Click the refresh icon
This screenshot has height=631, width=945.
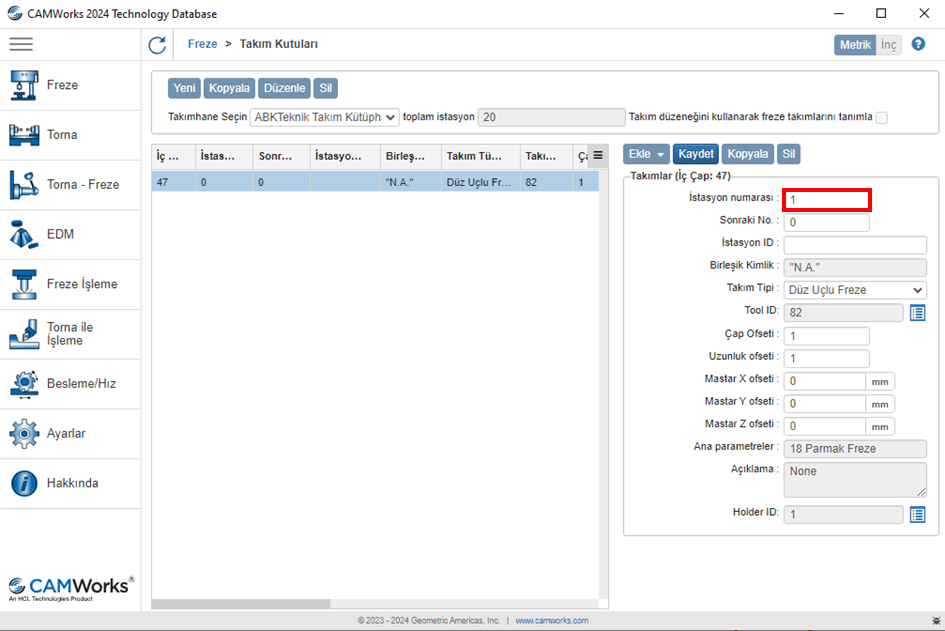tap(157, 45)
